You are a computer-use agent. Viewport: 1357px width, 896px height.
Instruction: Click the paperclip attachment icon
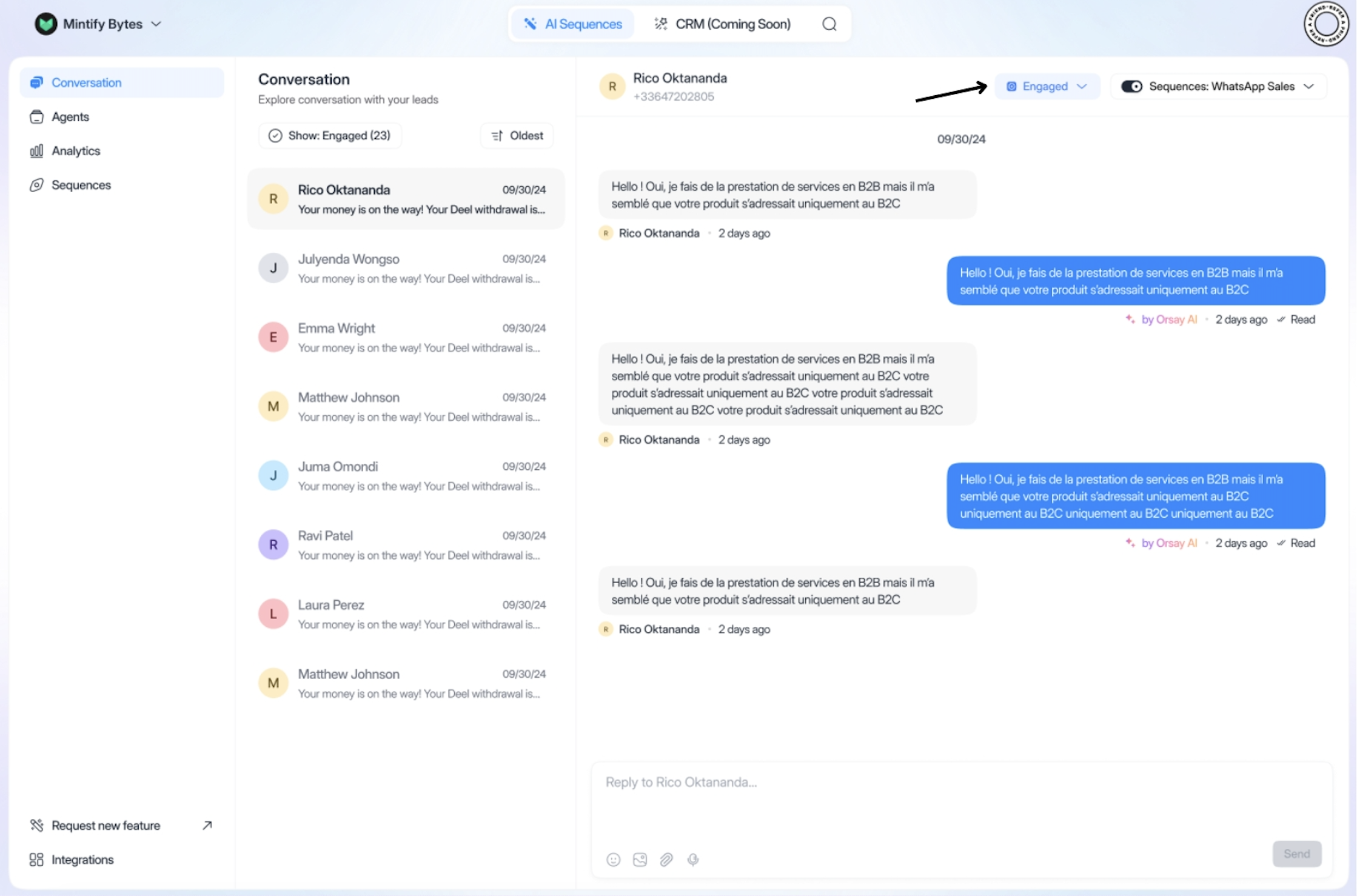pyautogui.click(x=666, y=859)
